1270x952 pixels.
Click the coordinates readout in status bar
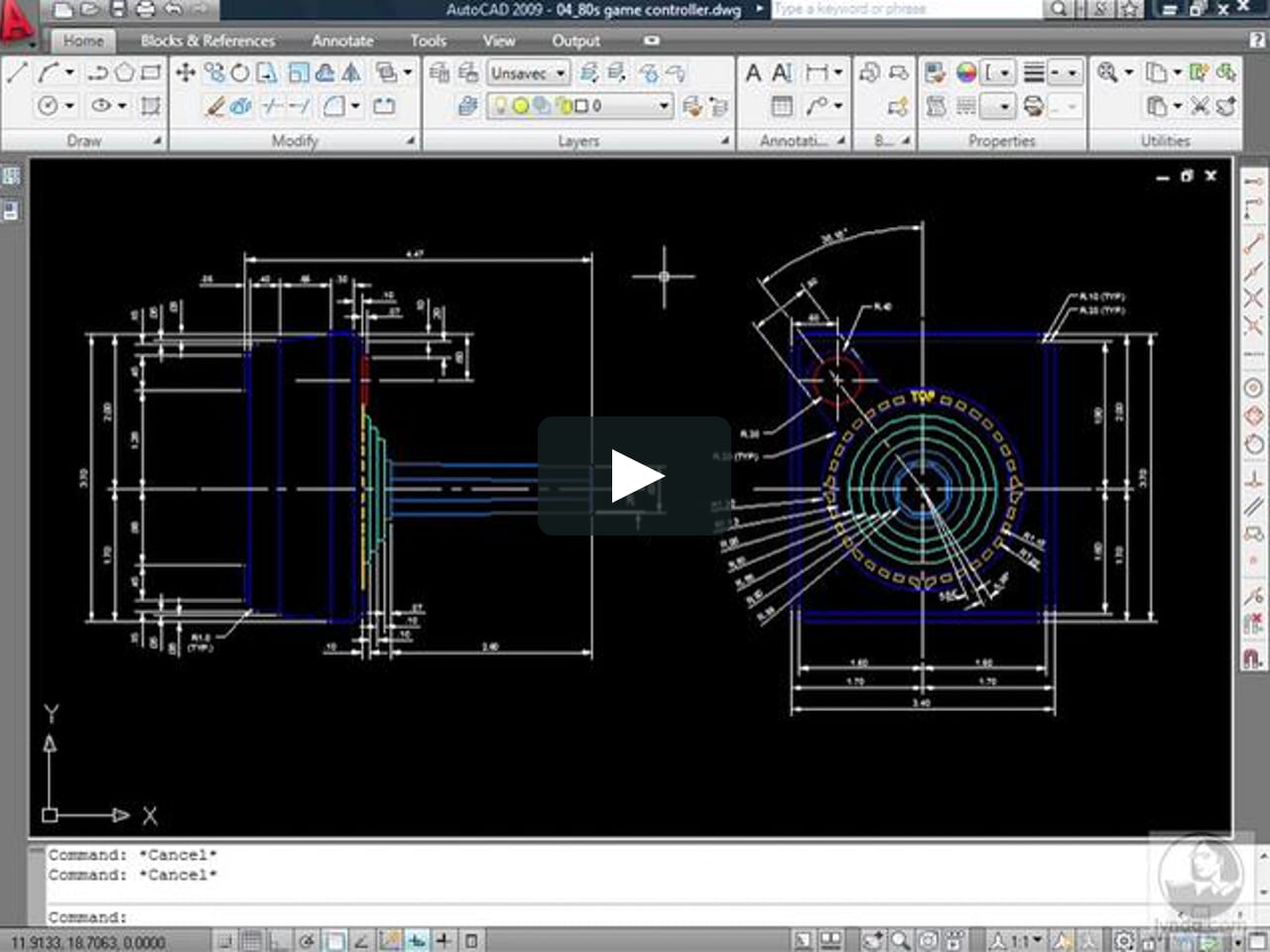[88, 942]
